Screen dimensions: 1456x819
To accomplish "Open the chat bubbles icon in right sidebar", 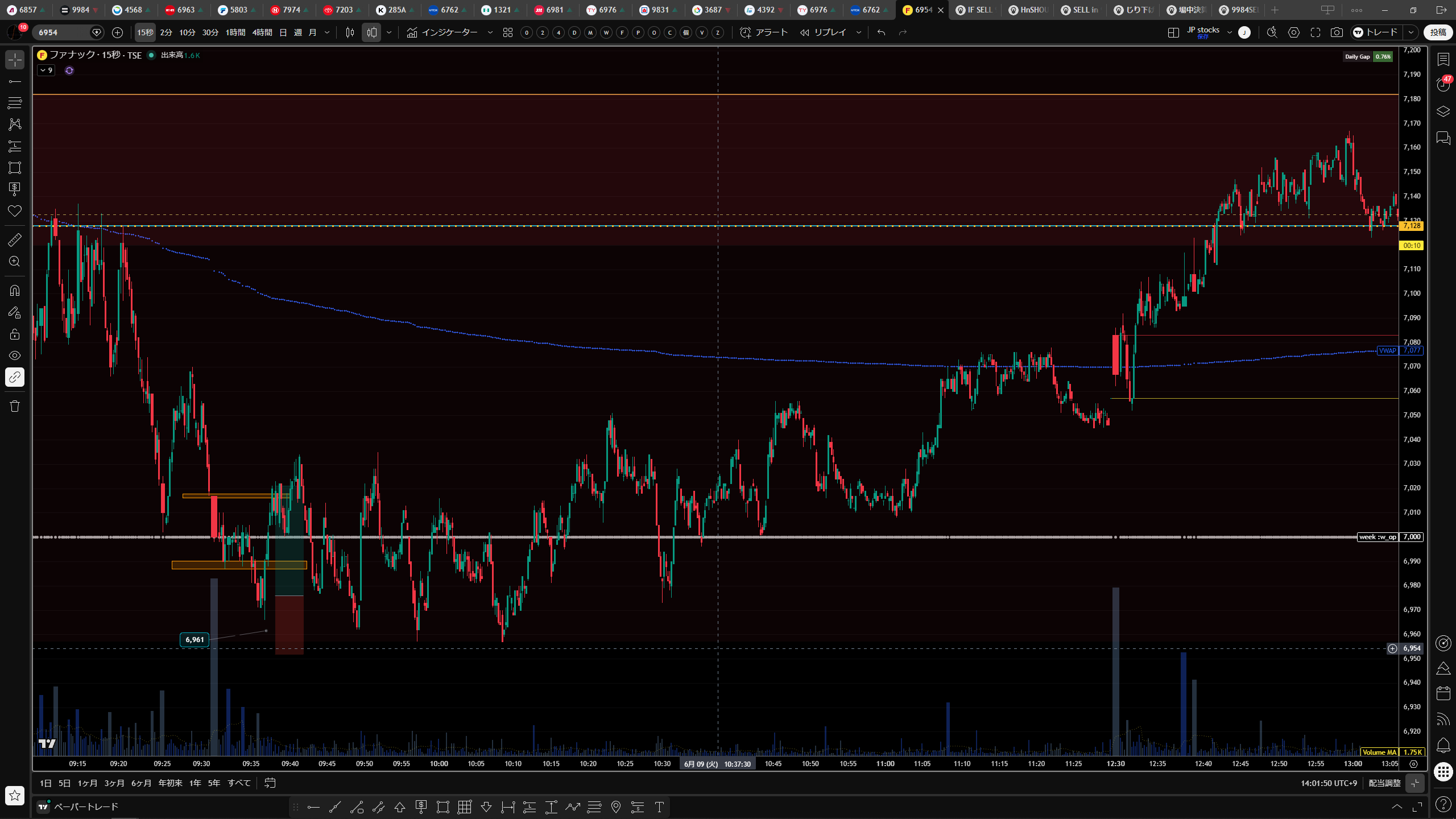I will pos(1443,138).
